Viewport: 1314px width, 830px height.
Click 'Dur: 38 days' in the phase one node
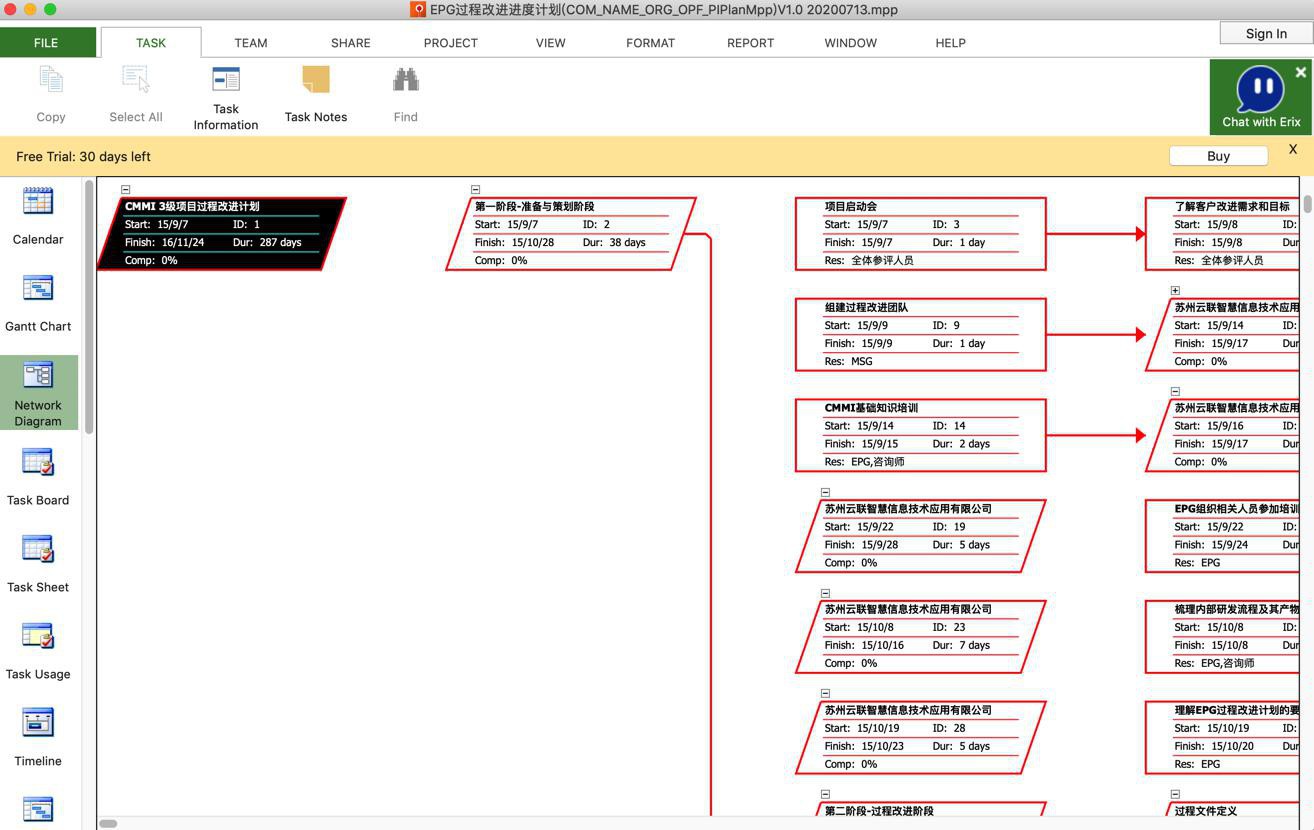point(614,242)
